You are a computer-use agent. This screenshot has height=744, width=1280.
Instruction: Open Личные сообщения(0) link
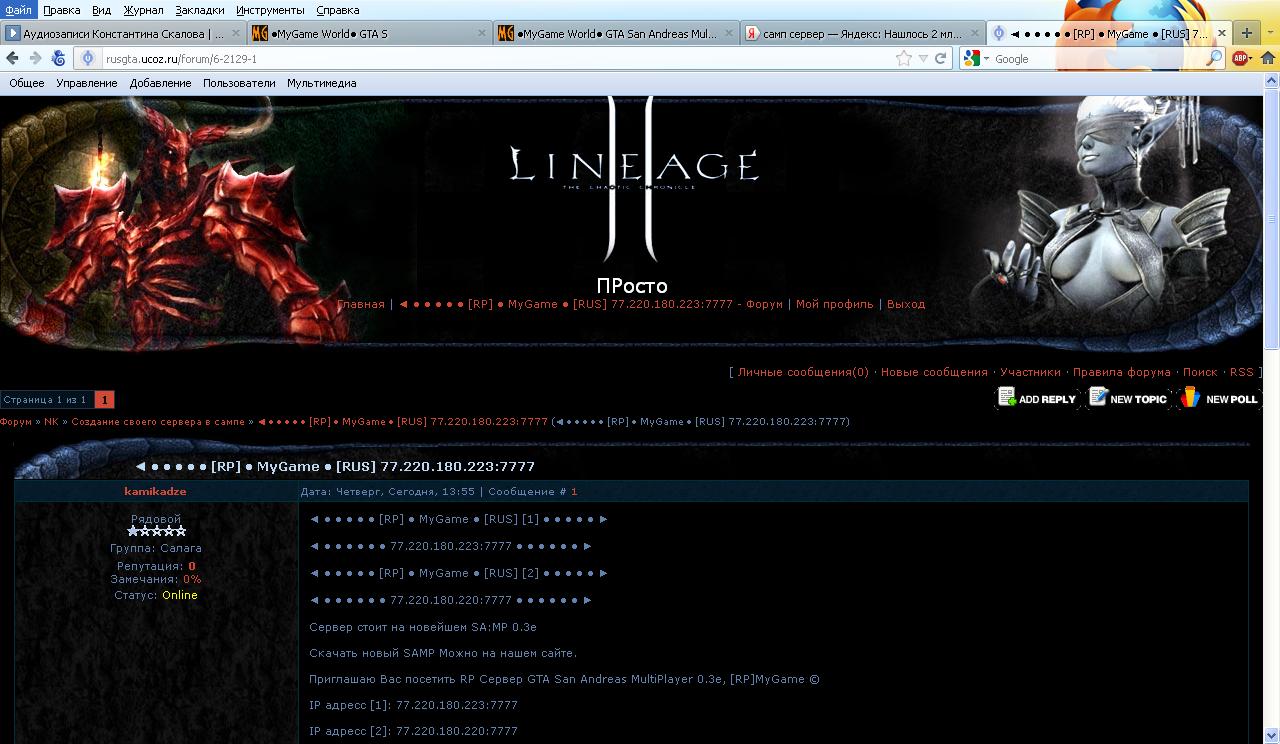point(803,372)
